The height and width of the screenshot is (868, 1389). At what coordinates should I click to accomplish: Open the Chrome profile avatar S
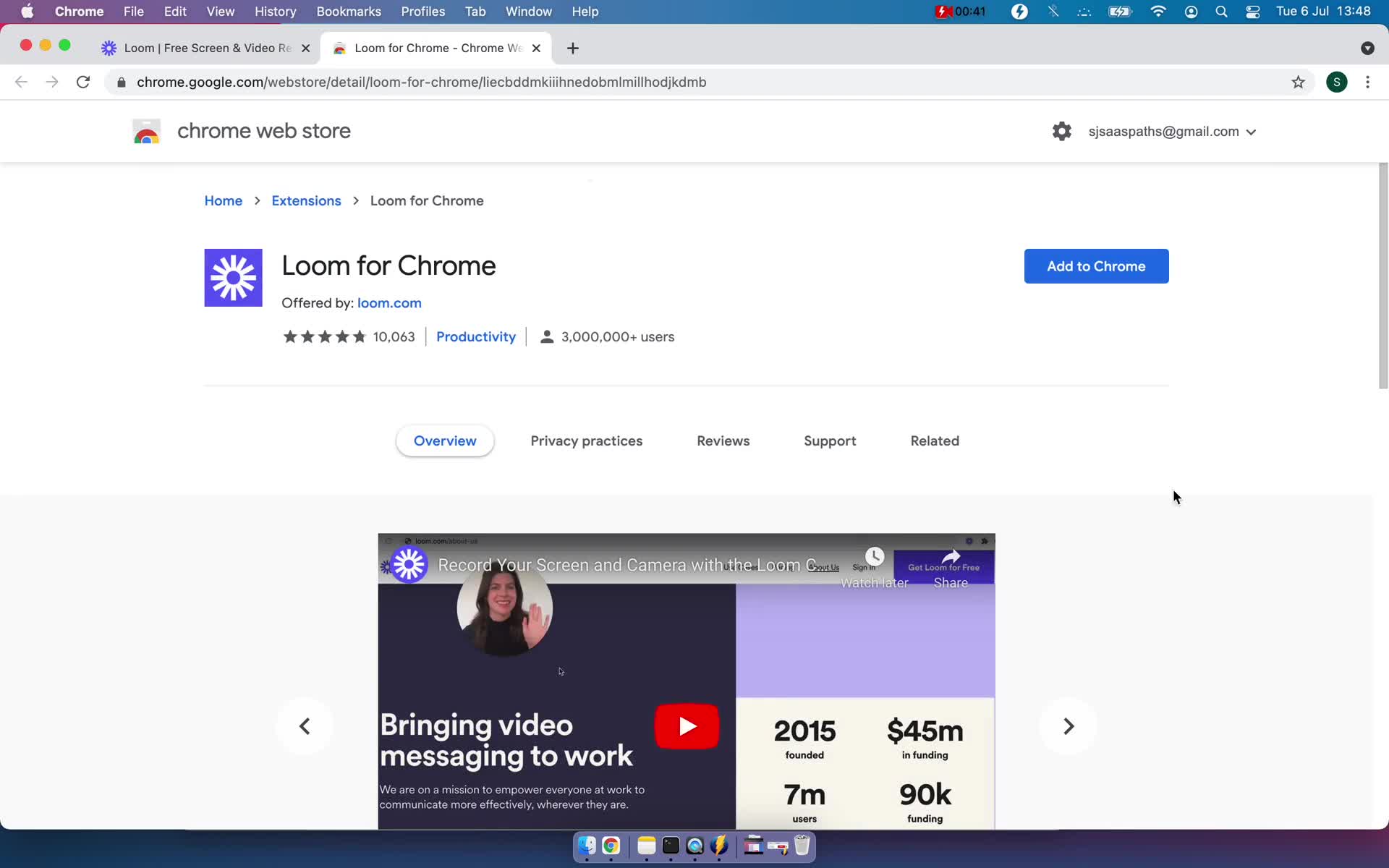click(1336, 82)
